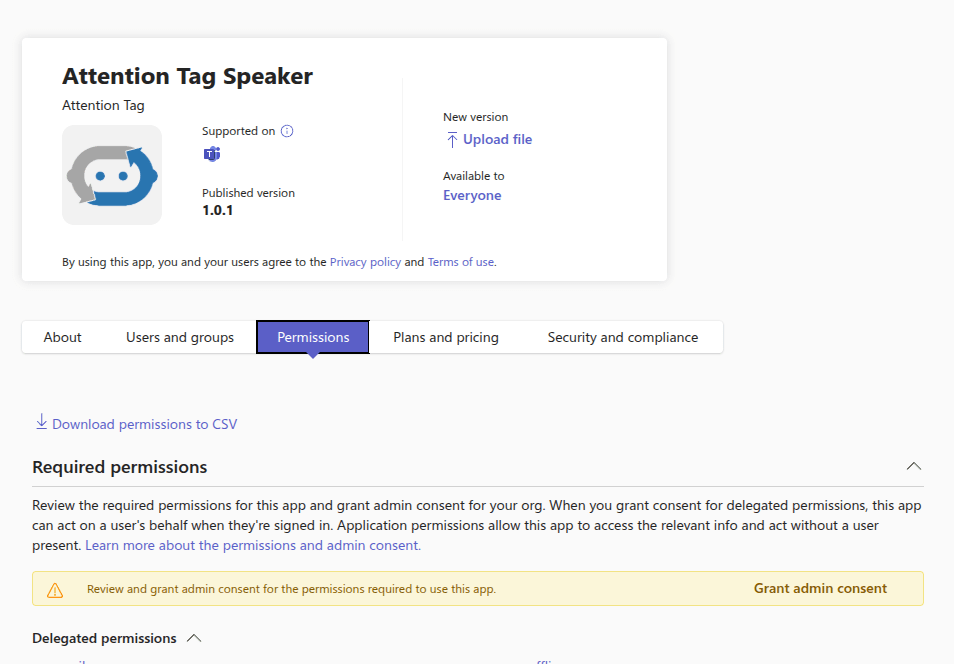The height and width of the screenshot is (664, 954).
Task: Collapse the Required permissions section
Action: pyautogui.click(x=913, y=467)
